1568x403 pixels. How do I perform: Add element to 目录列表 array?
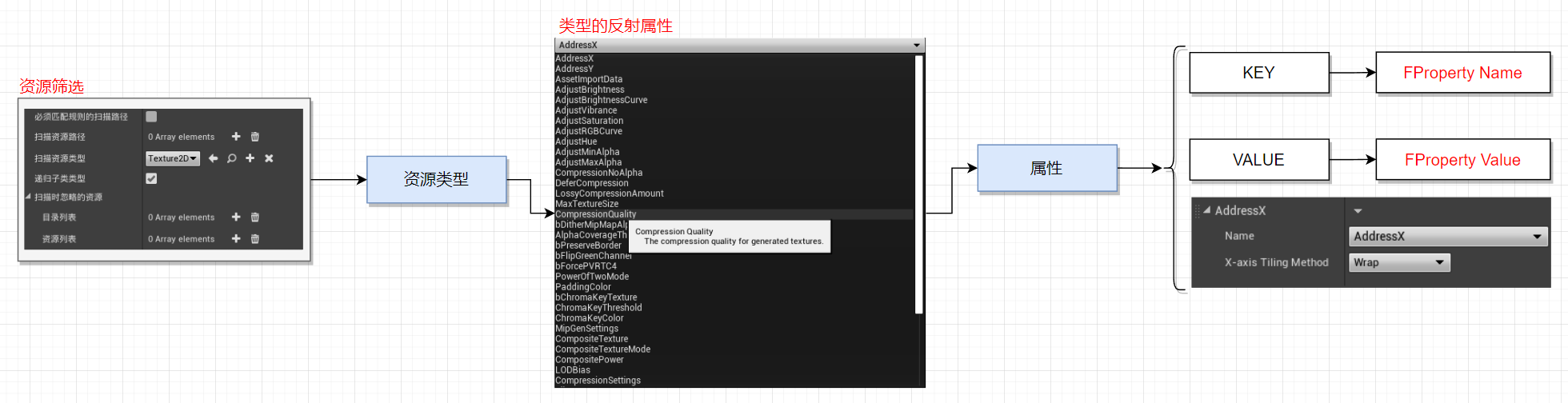[x=236, y=217]
